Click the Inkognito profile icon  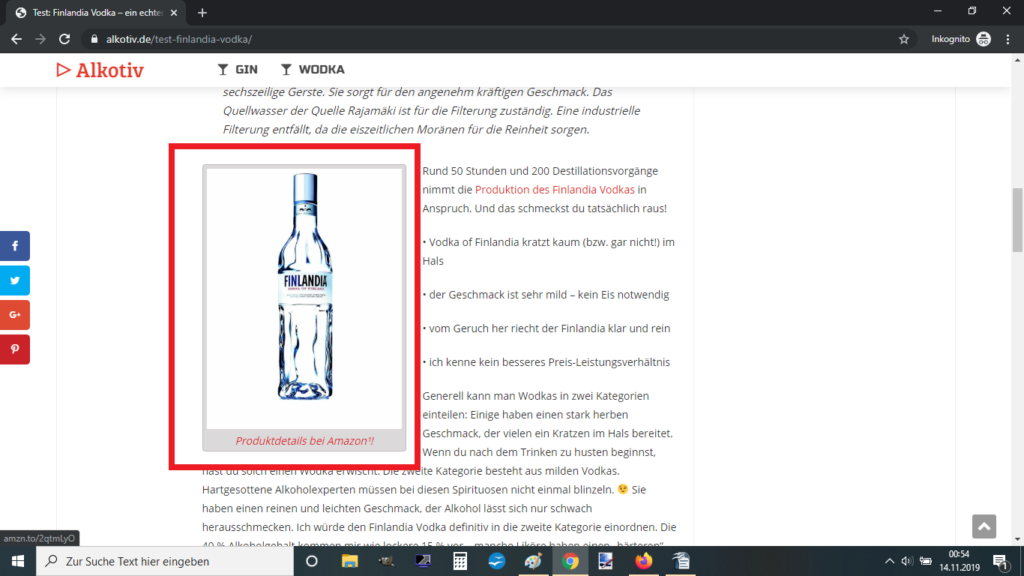point(983,39)
